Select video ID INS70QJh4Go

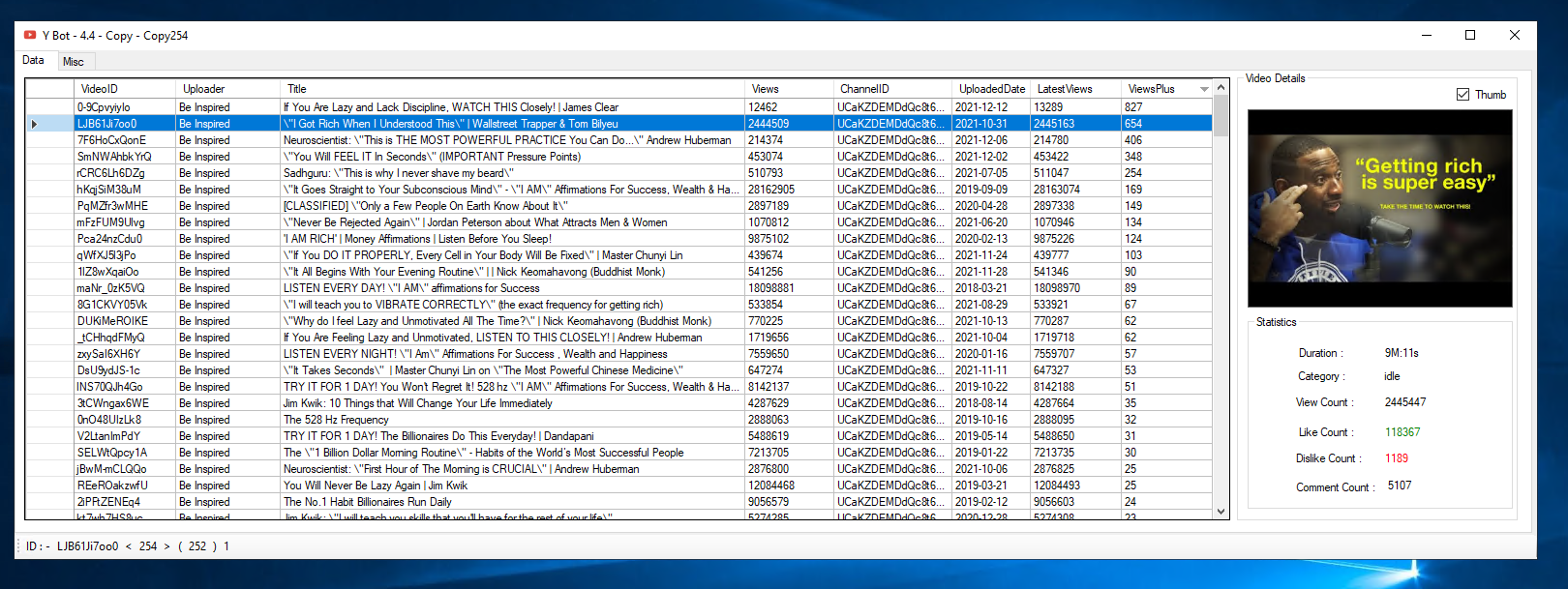pyautogui.click(x=109, y=387)
